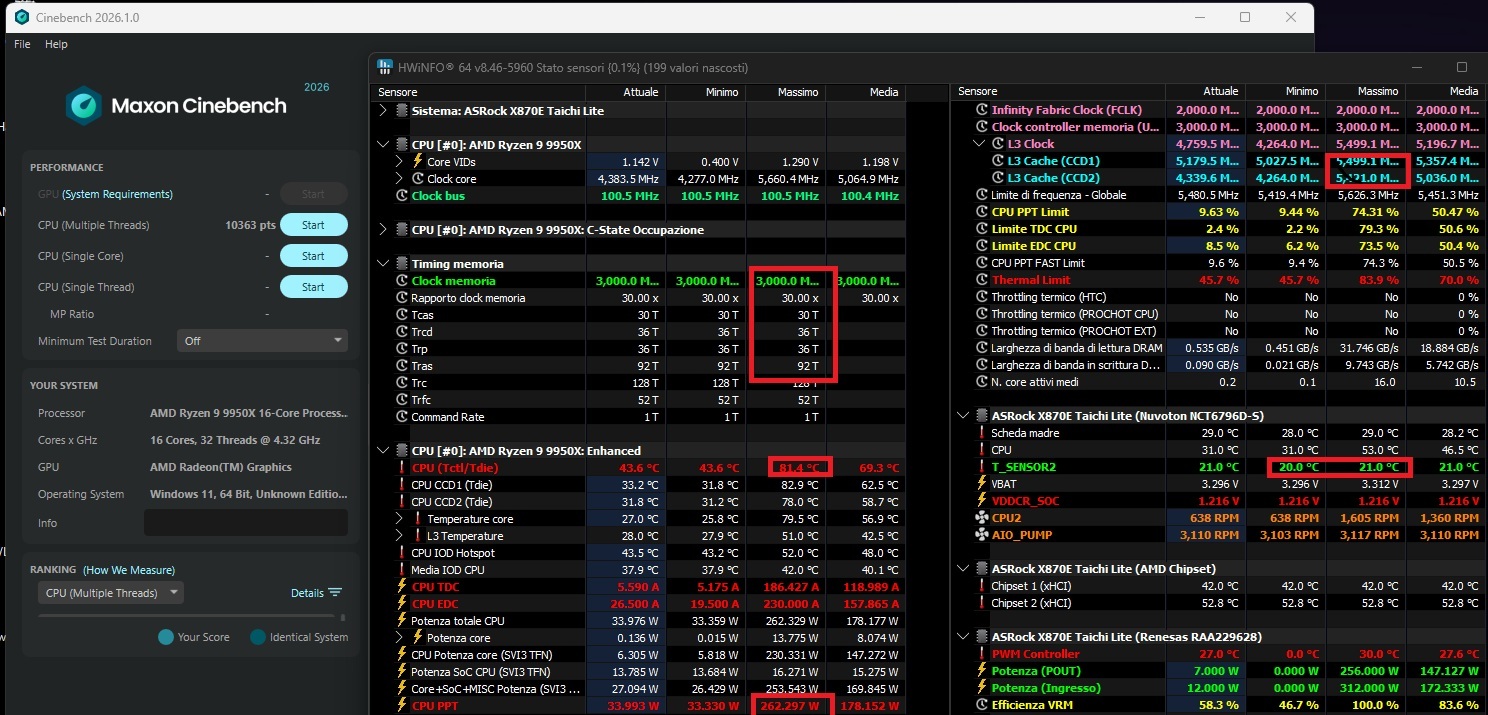This screenshot has width=1488, height=715.
Task: Expand the Potenza core sub-item
Action: 399,638
